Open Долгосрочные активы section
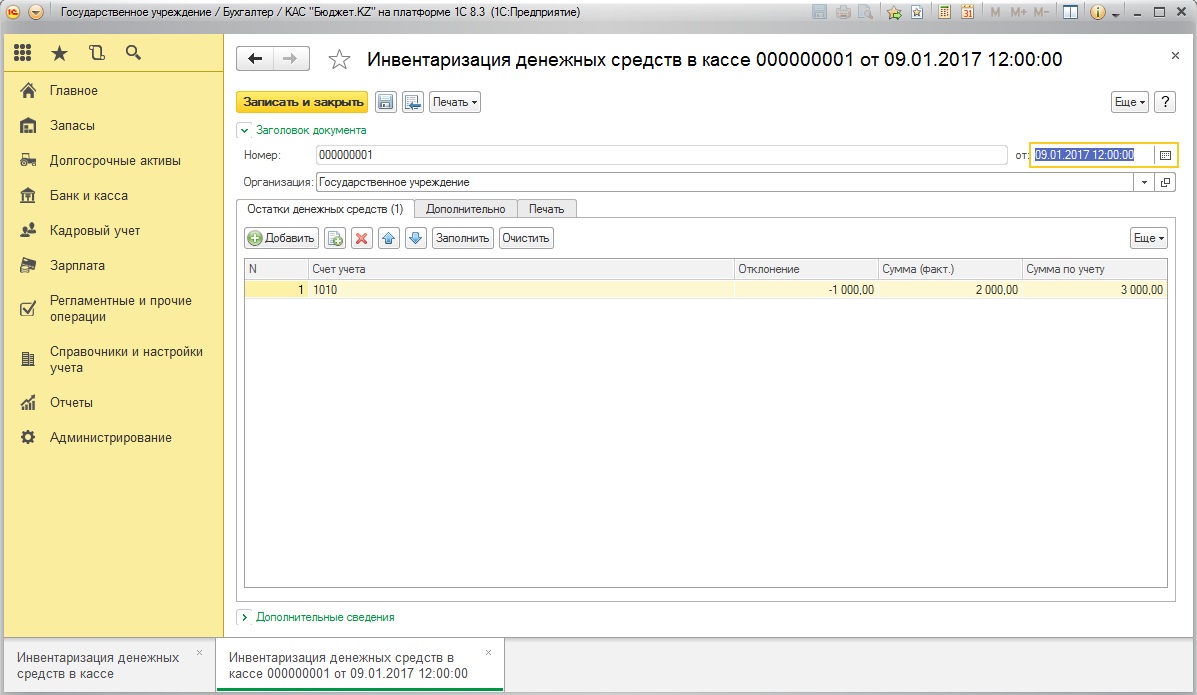The width and height of the screenshot is (1197, 695). [115, 161]
